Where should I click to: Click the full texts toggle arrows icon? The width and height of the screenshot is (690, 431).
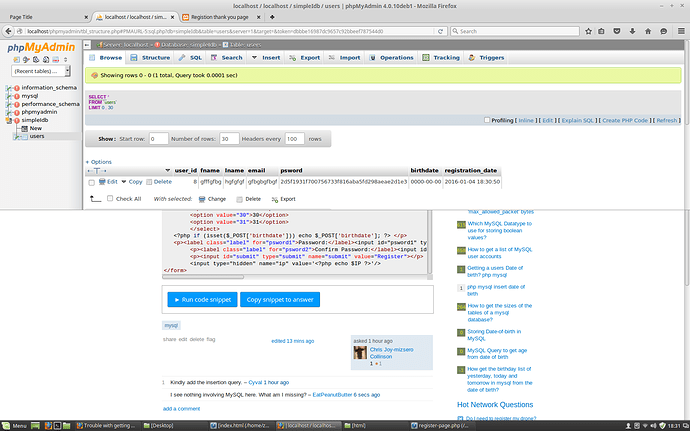(x=97, y=170)
